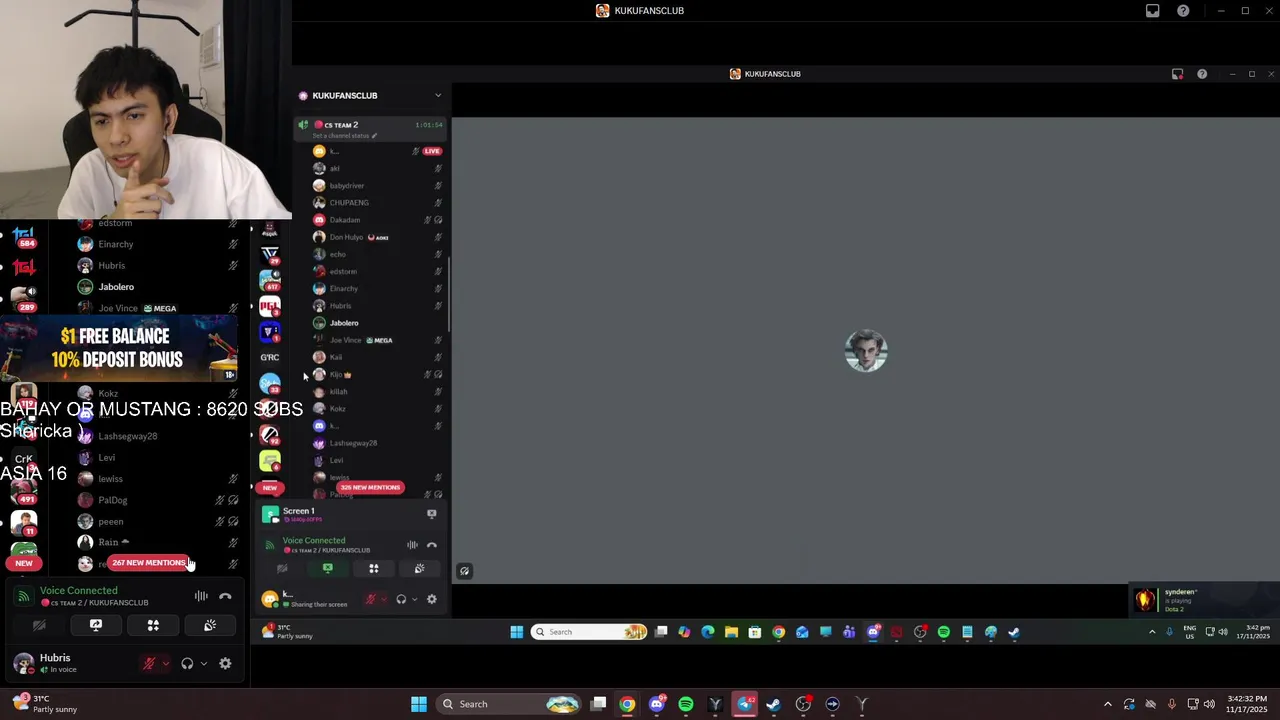Click the red NEW pill in left server list
Screen dimensions: 1280x720
pos(24,563)
